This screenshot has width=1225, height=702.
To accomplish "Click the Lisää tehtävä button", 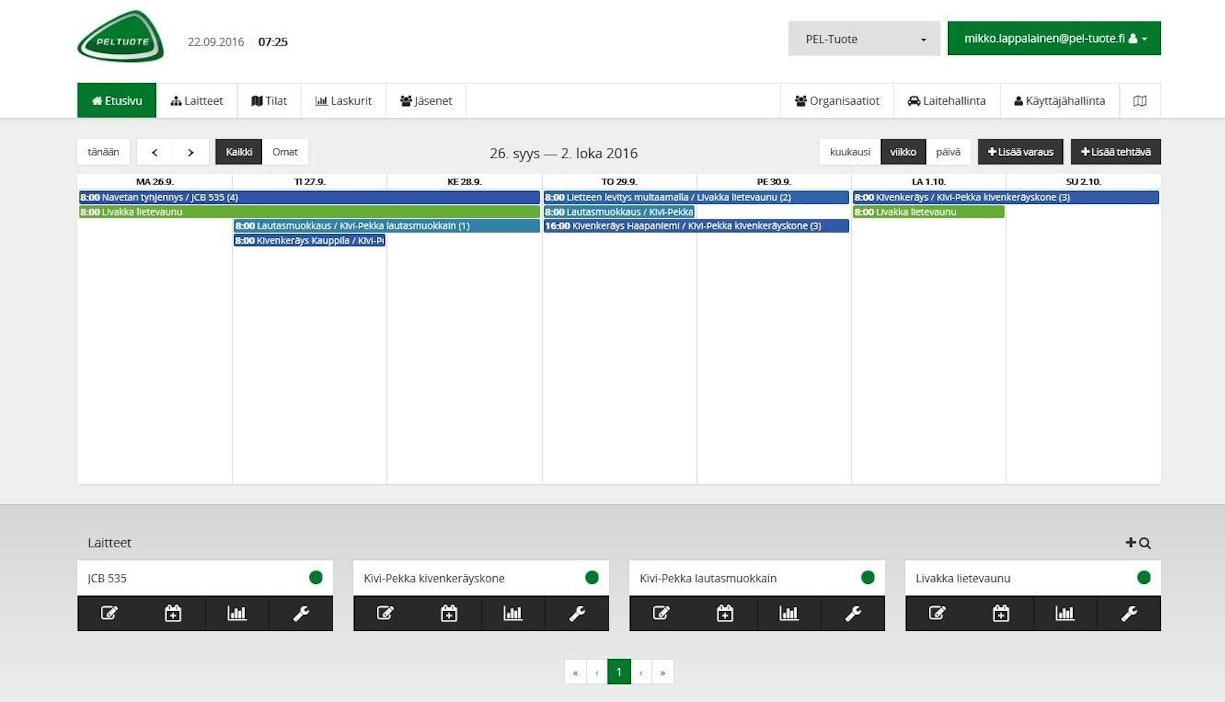I will 1115,152.
